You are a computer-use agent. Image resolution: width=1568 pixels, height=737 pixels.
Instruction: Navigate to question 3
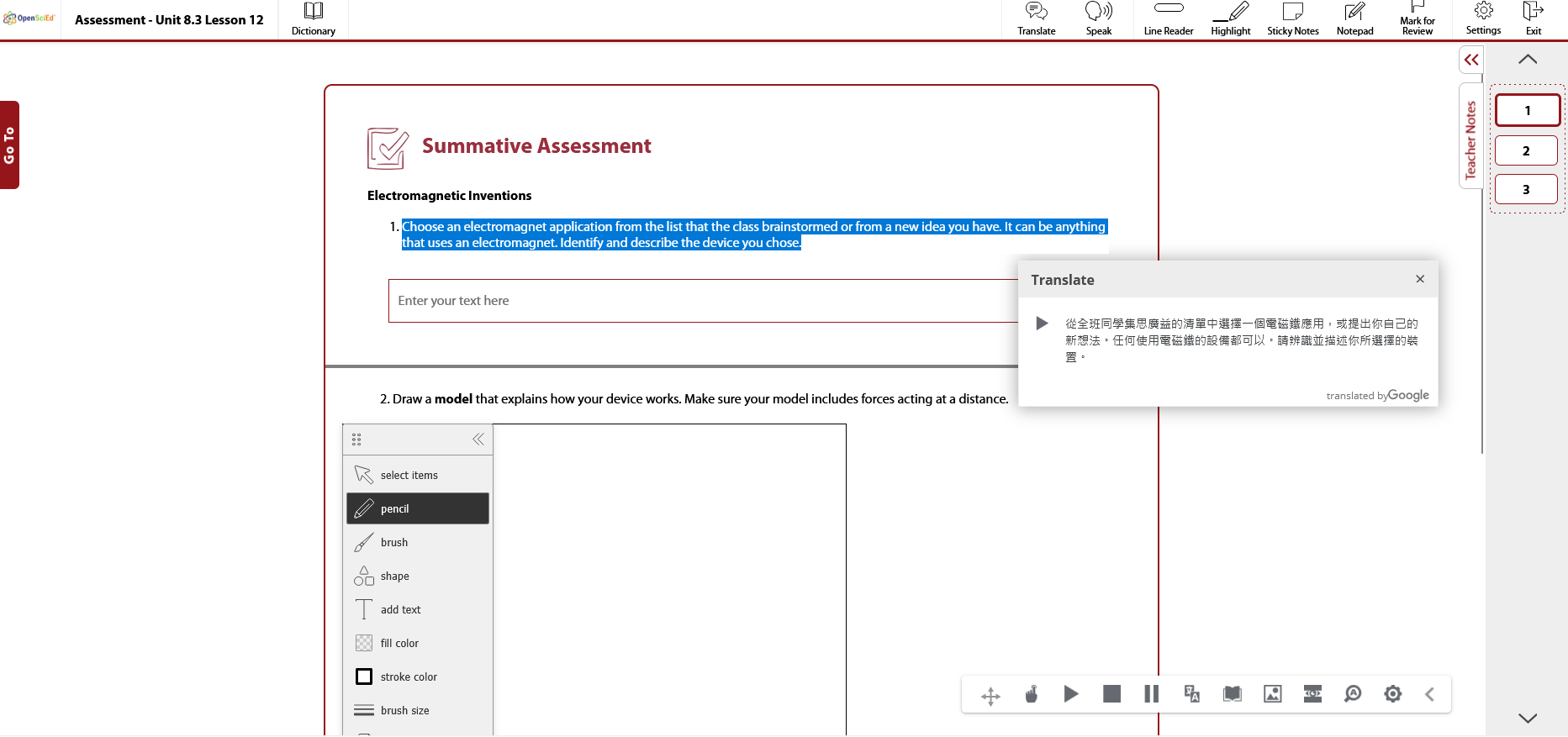pyautogui.click(x=1526, y=189)
